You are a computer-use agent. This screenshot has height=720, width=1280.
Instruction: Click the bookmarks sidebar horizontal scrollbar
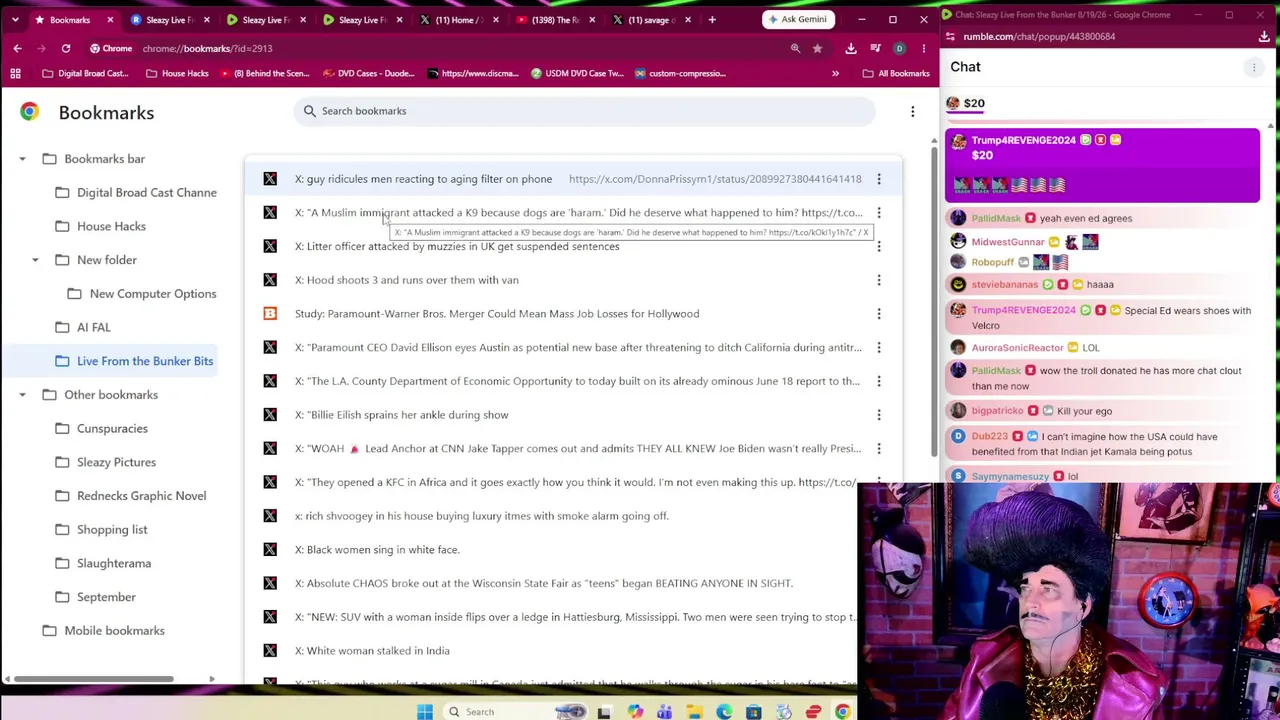pyautogui.click(x=94, y=680)
